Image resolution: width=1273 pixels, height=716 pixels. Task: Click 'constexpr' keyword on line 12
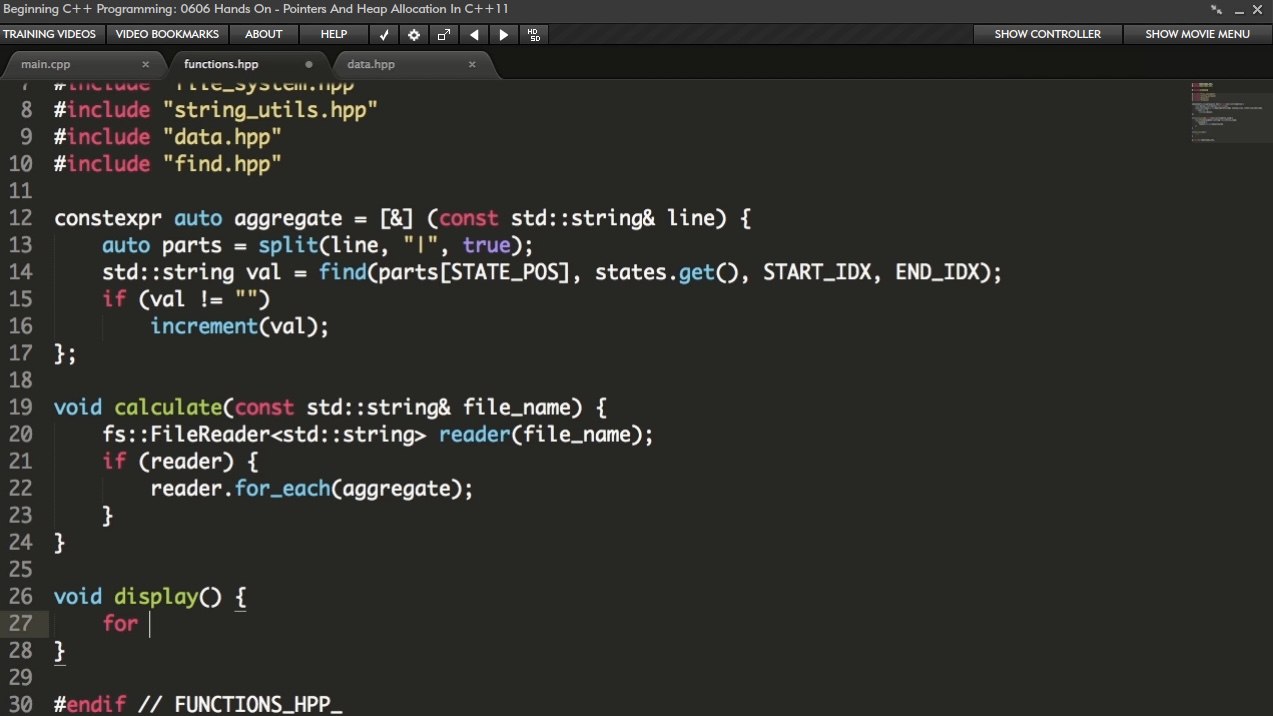pos(108,218)
